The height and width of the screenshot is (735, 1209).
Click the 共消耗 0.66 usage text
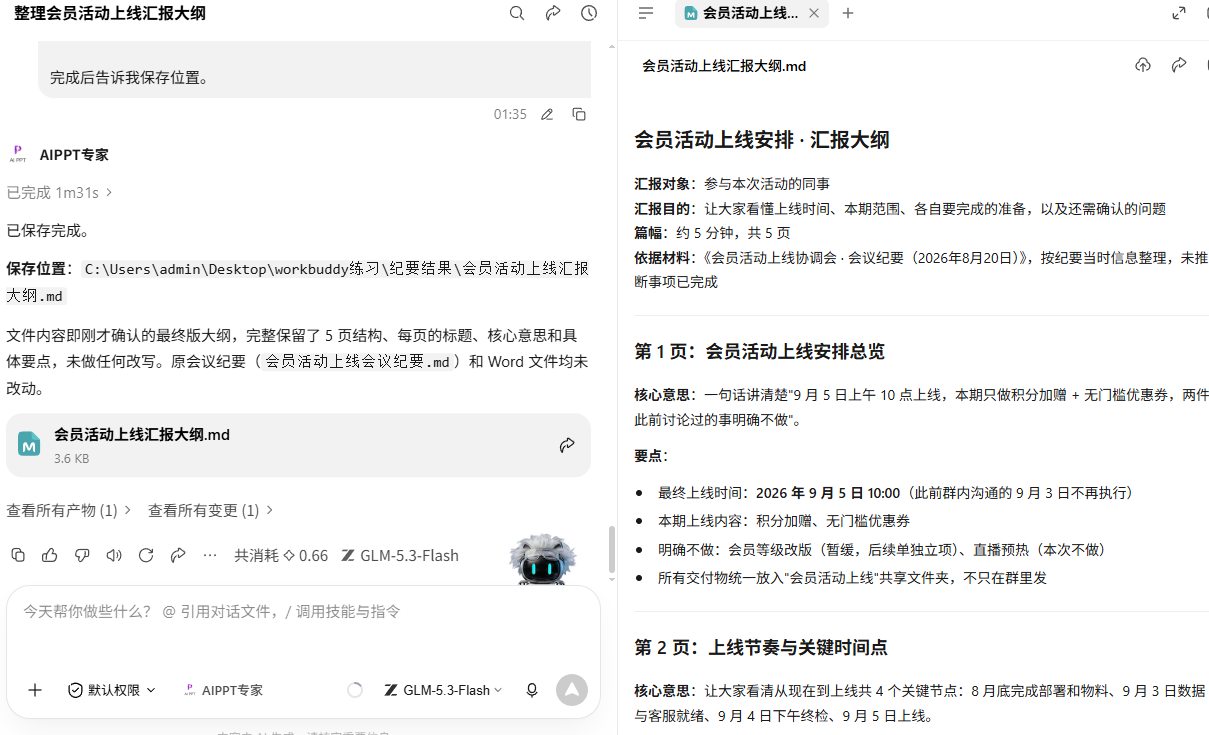pos(281,555)
